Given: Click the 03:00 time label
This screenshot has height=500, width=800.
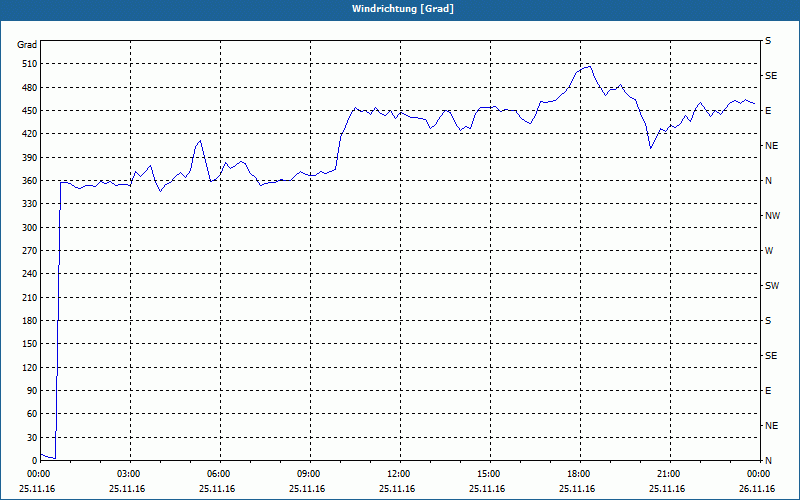Looking at the screenshot, I should coord(131,474).
